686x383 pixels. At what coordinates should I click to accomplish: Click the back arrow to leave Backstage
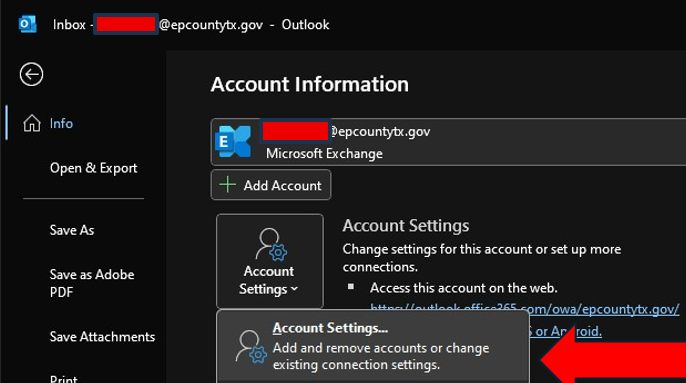(31, 74)
